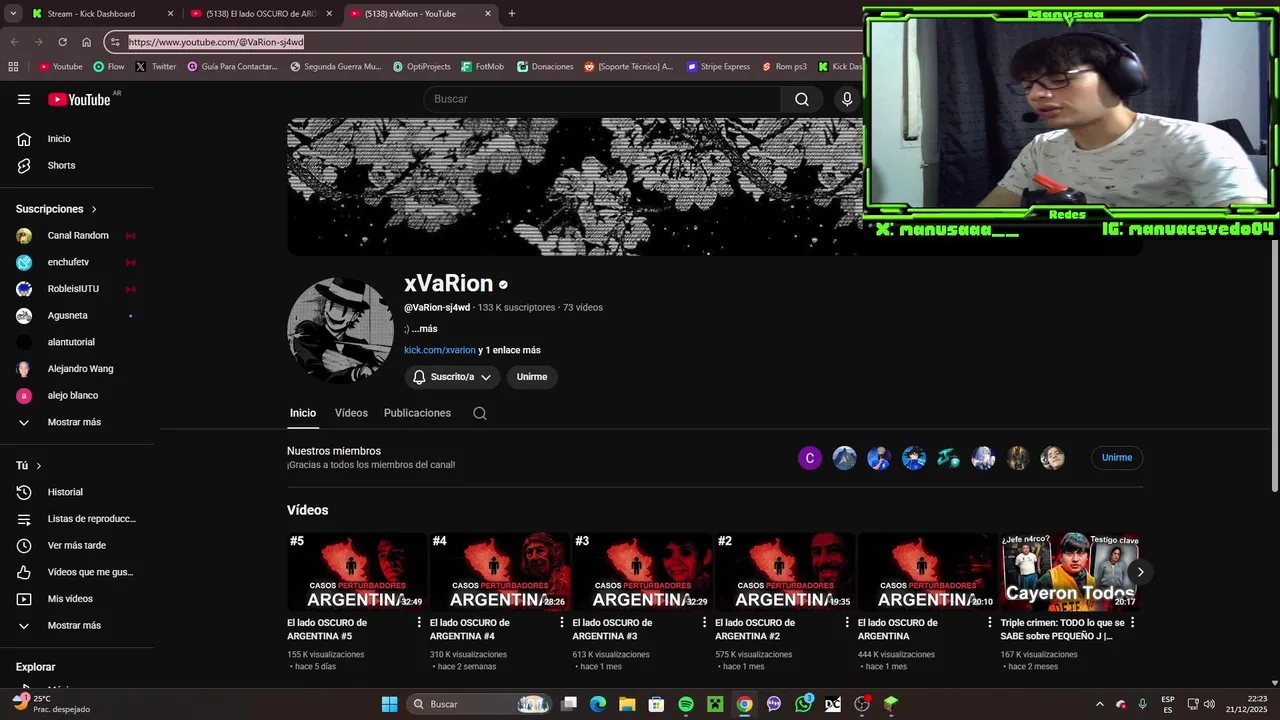Open options menu for Triple crimen video
Viewport: 1280px width, 720px height.
pyautogui.click(x=1132, y=622)
